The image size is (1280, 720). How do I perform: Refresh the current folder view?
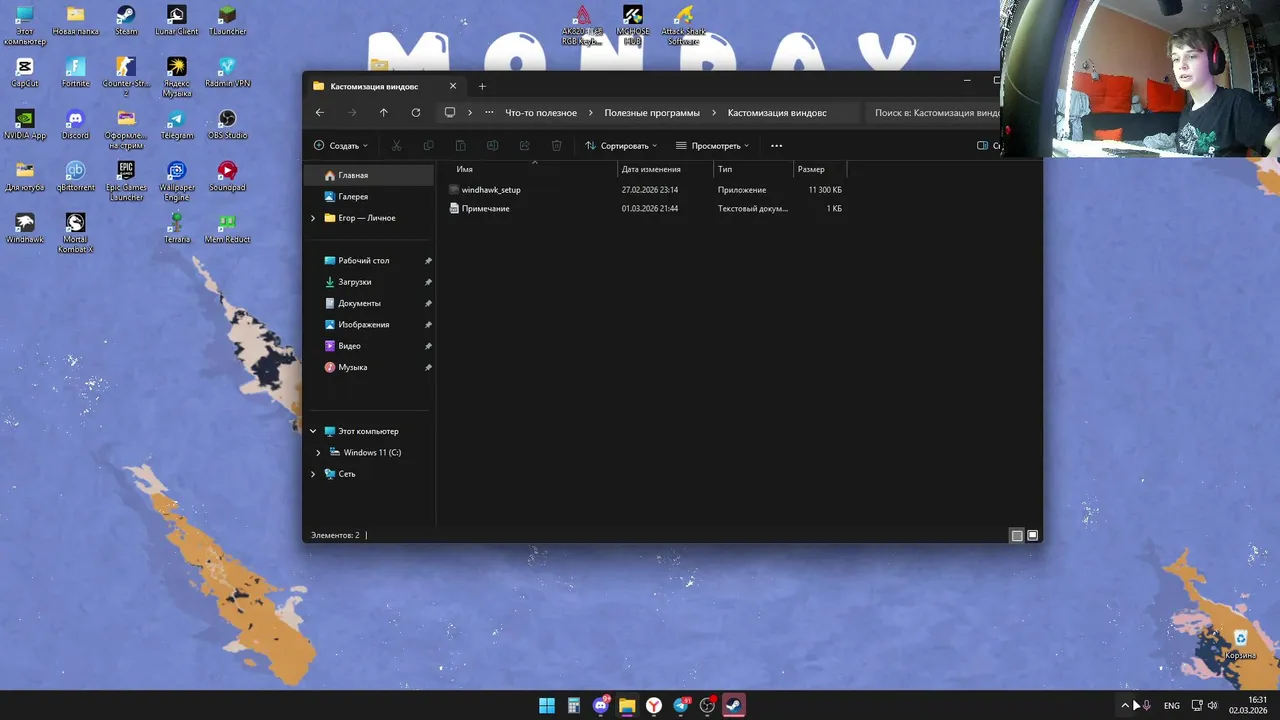[416, 113]
